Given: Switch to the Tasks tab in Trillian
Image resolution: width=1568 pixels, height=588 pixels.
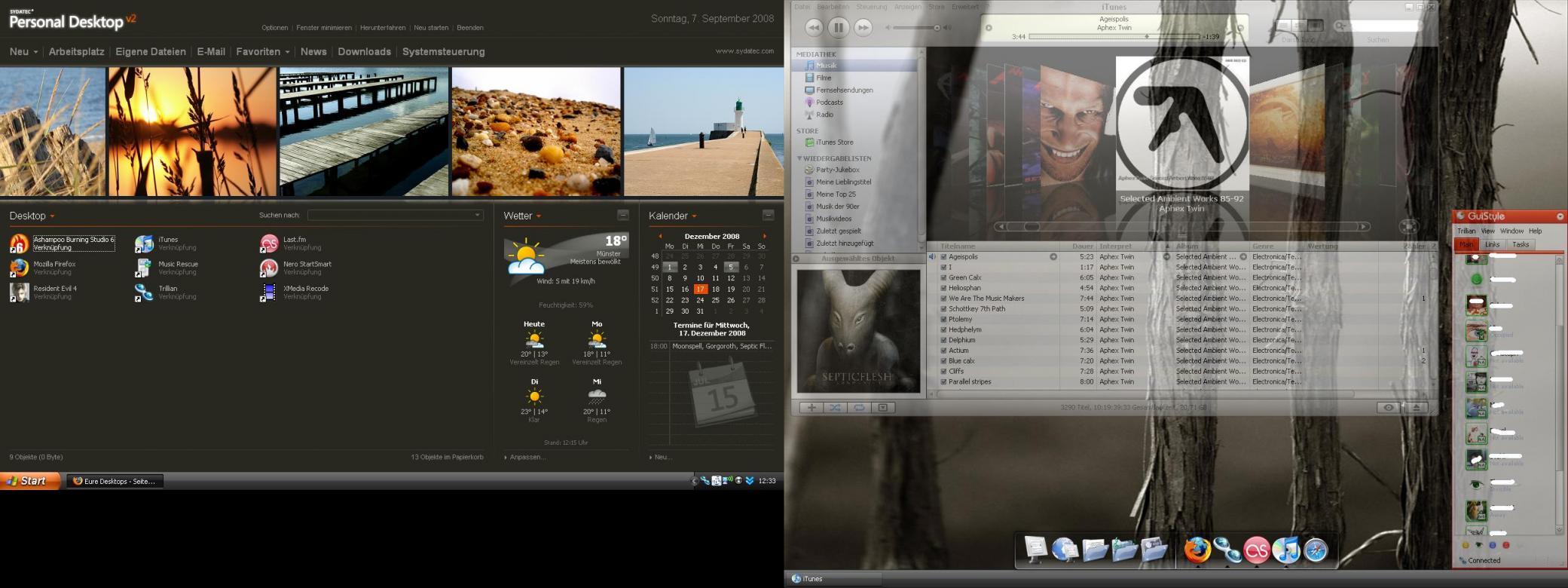Looking at the screenshot, I should (x=1521, y=244).
